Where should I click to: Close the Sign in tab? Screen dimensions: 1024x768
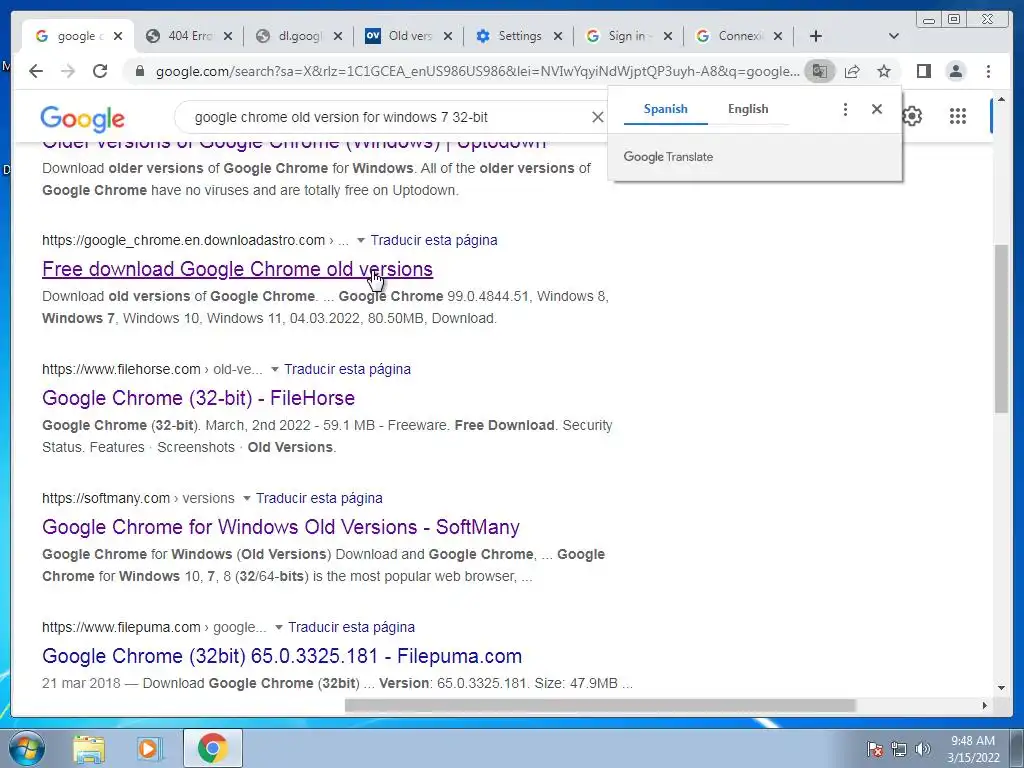click(667, 37)
